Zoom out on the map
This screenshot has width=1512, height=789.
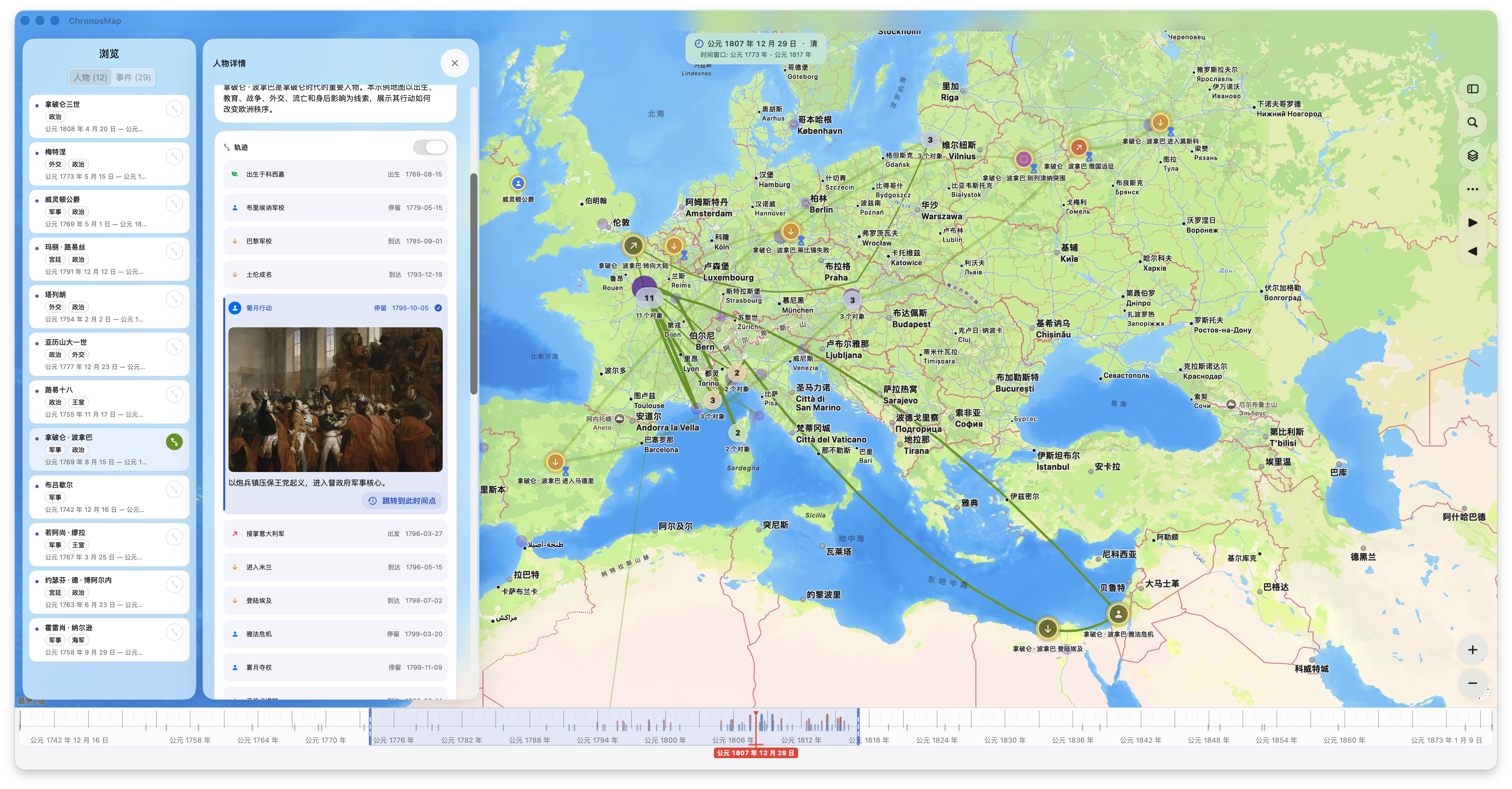pos(1472,683)
